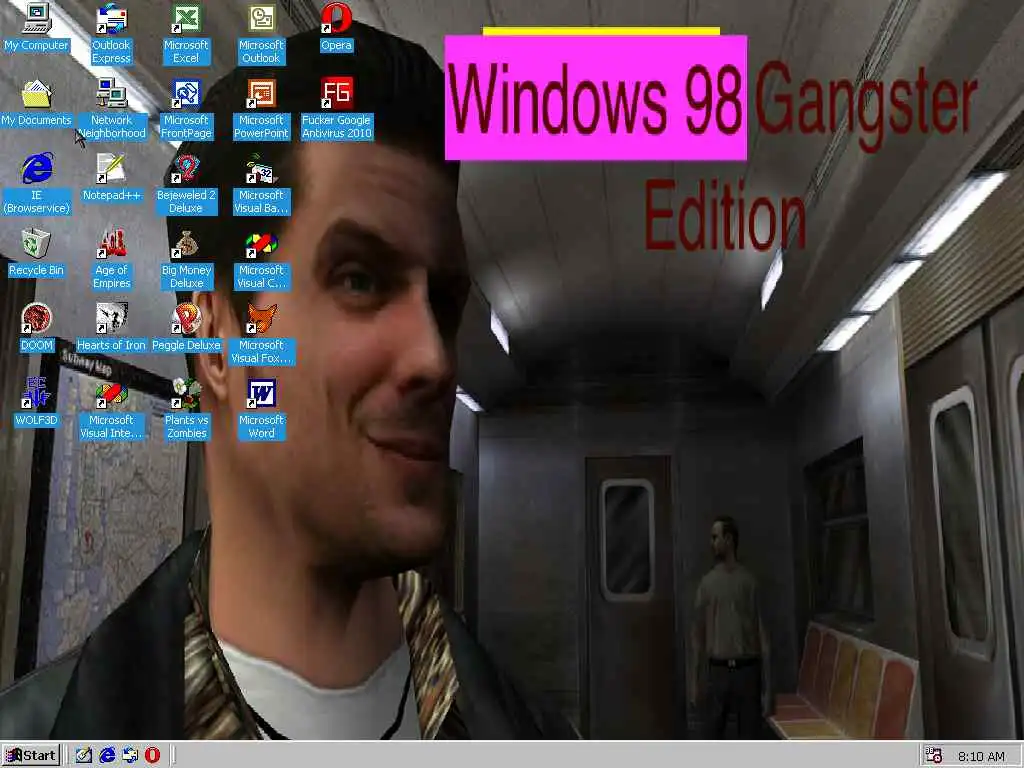Select the DOOM desktop icon
Image resolution: width=1024 pixels, height=768 pixels.
(37, 328)
